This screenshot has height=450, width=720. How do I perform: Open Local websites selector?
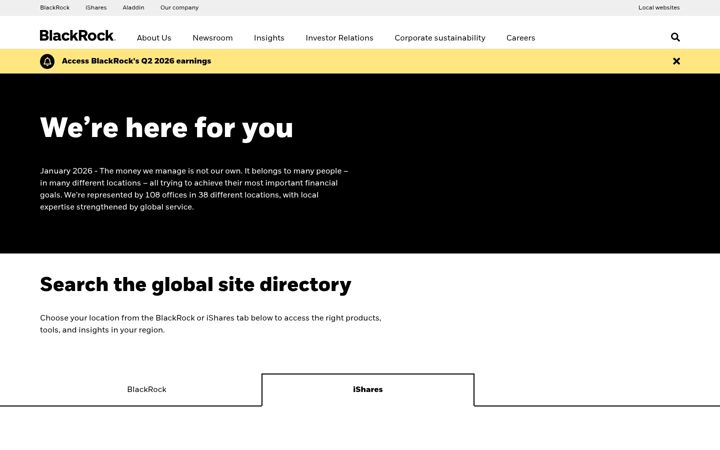pos(659,8)
